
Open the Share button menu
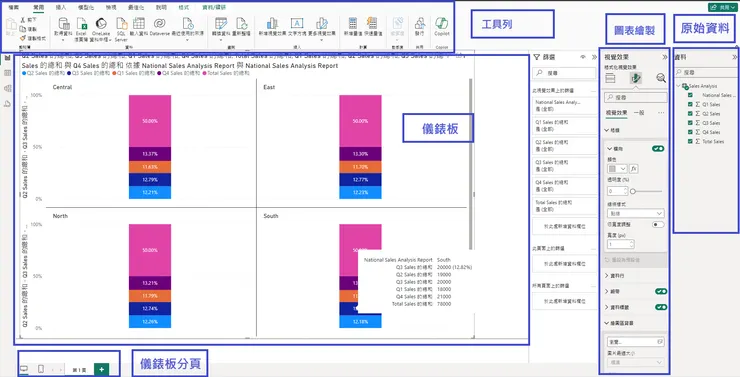coord(723,8)
